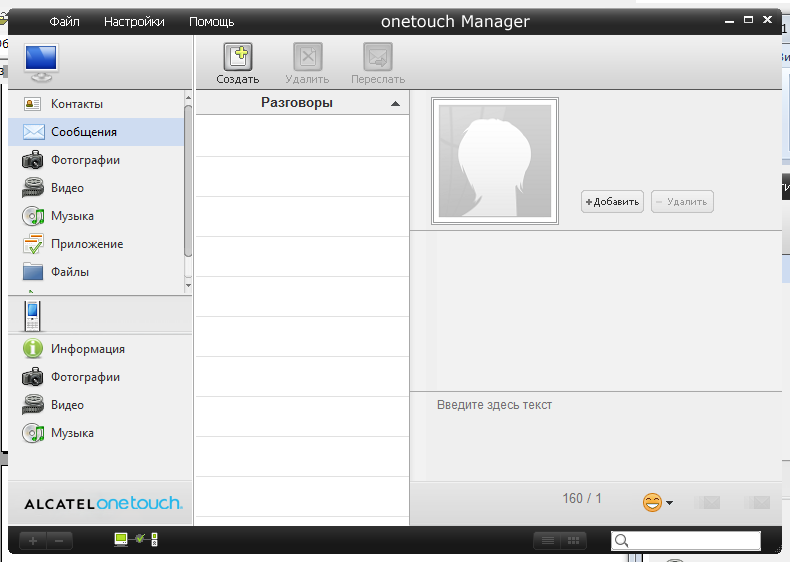790x562 pixels.
Task: Open Контакты in the computer sidebar
Action: (77, 104)
